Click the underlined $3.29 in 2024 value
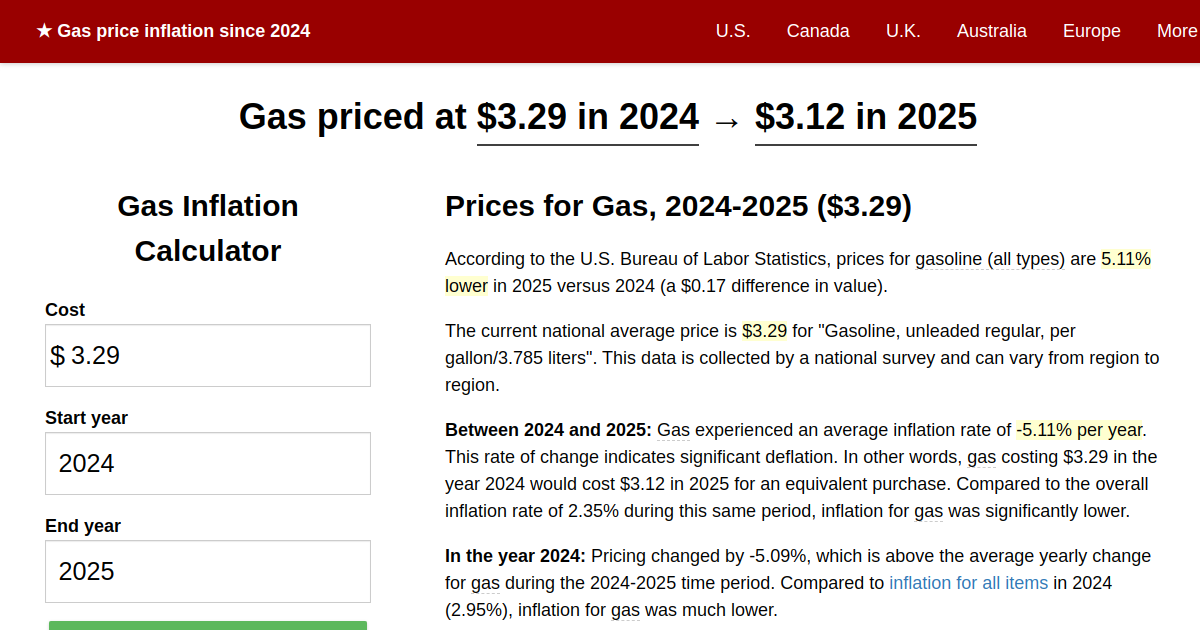Image resolution: width=1200 pixels, height=630 pixels. [x=587, y=117]
